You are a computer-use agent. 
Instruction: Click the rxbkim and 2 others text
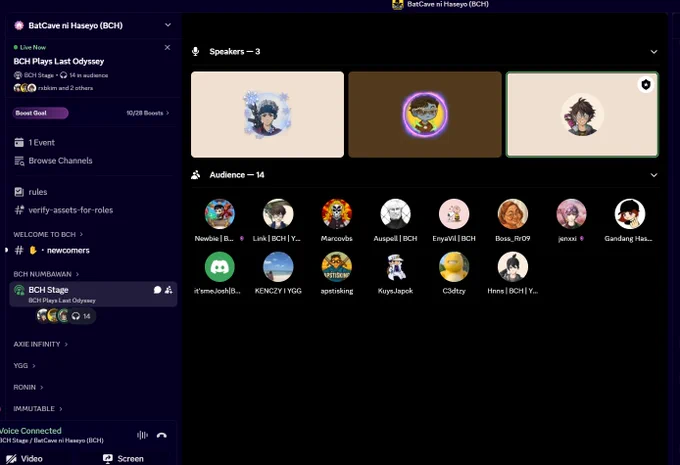click(65, 88)
